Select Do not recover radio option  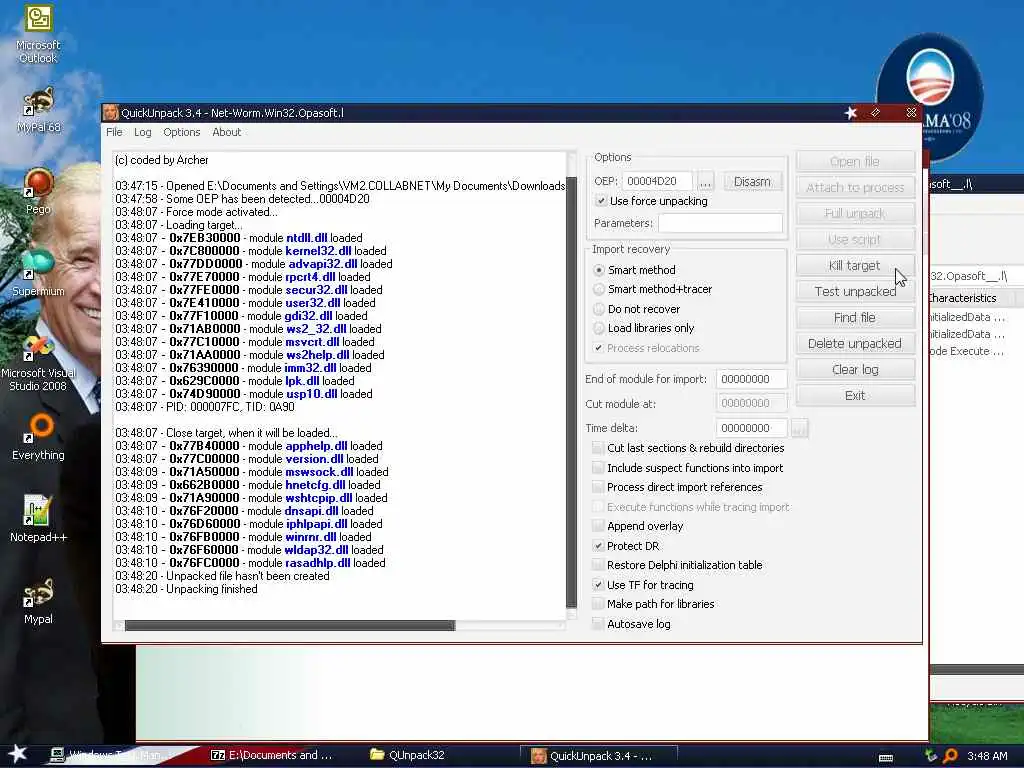pos(599,309)
